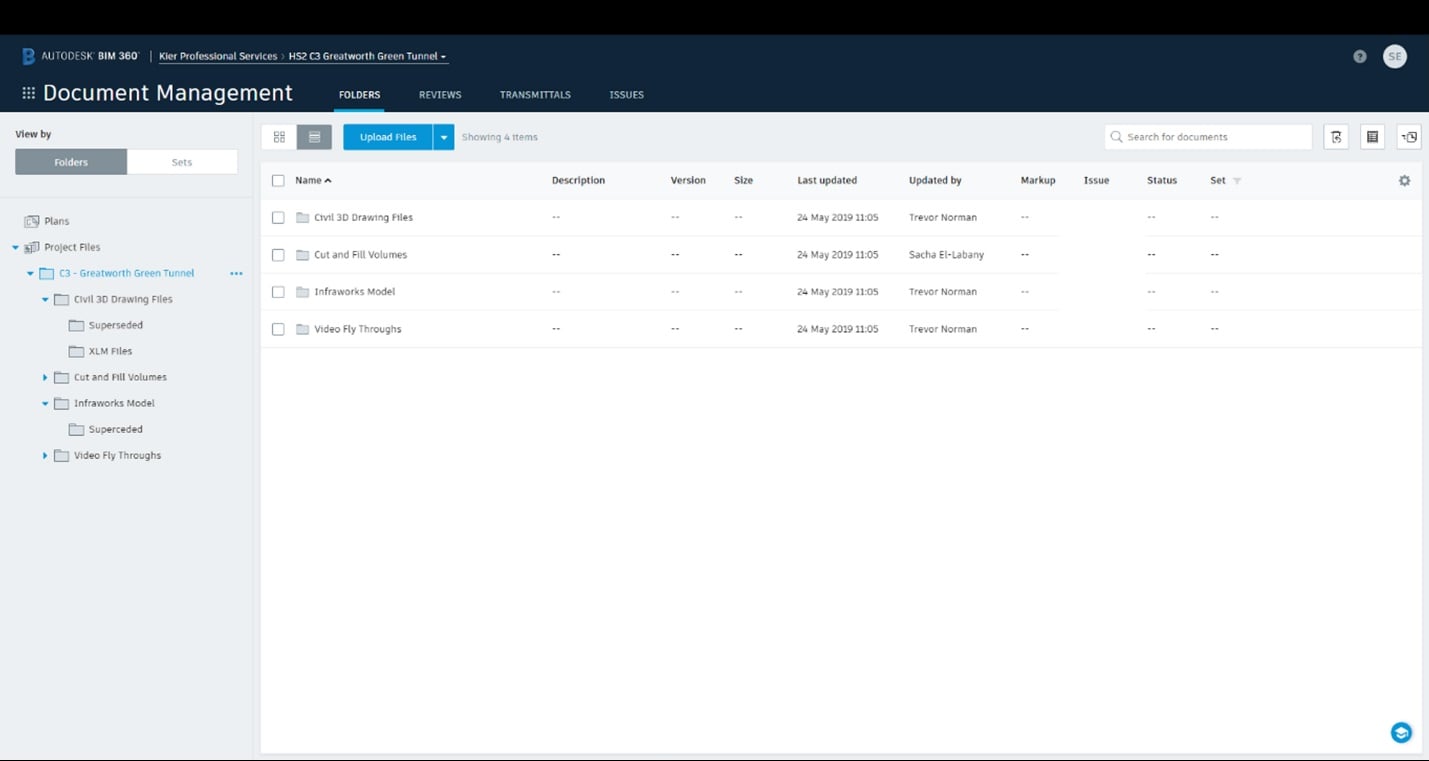Open more options for C3 - Greatworth Green Tunnel
1429x761 pixels.
[236, 273]
